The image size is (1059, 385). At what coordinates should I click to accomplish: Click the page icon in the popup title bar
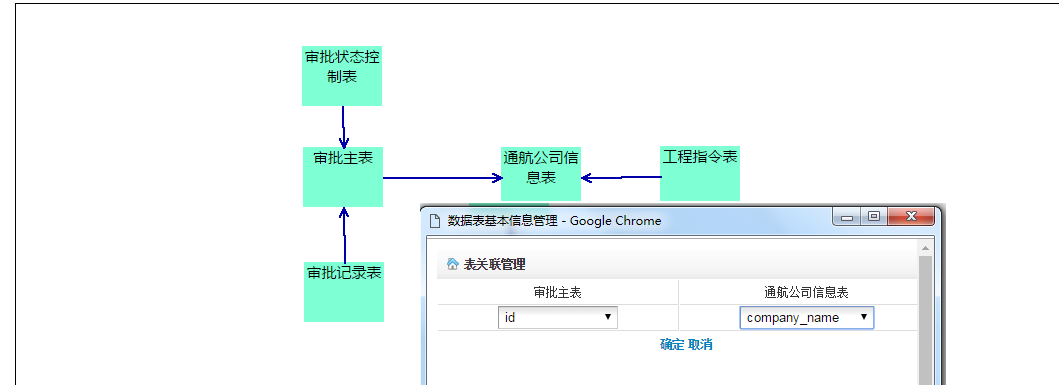click(435, 221)
